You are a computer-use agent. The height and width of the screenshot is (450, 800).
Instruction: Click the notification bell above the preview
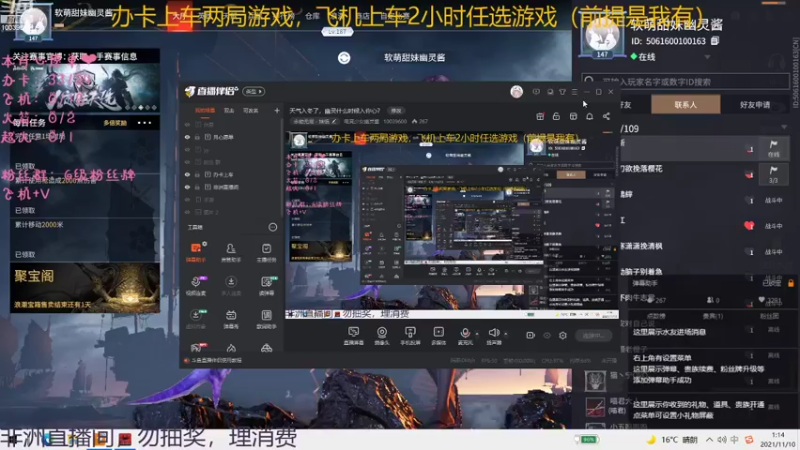point(589,116)
